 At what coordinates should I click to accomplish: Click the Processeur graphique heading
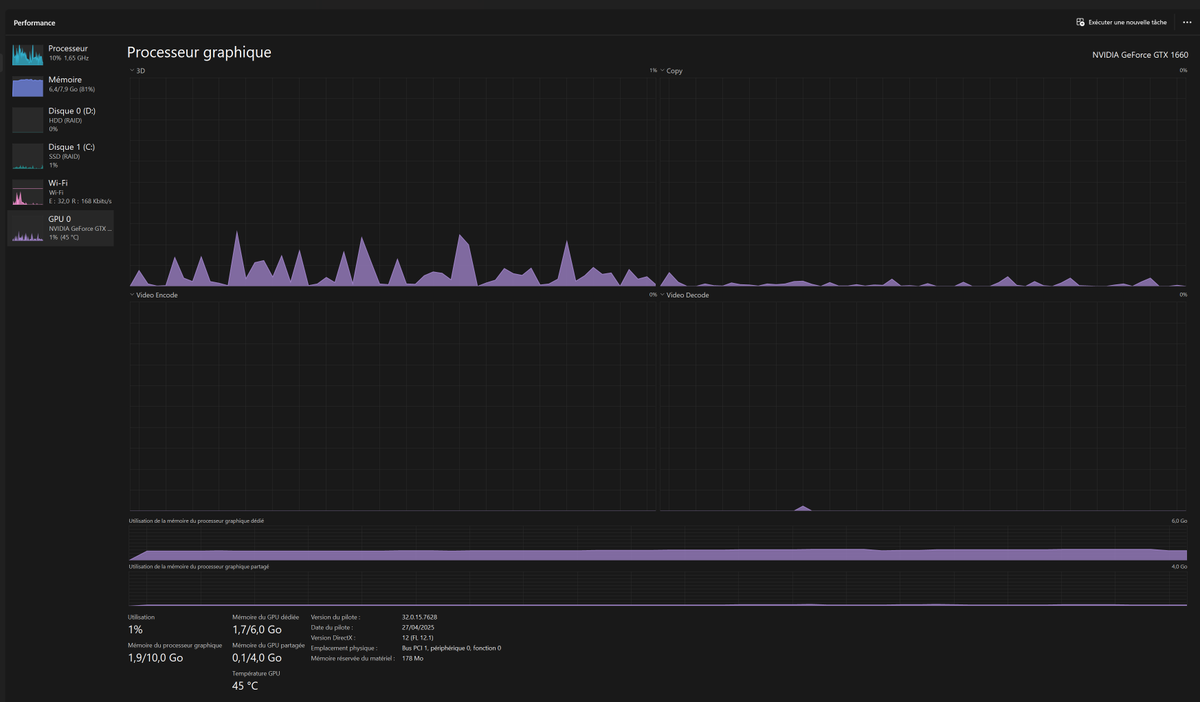tap(199, 52)
